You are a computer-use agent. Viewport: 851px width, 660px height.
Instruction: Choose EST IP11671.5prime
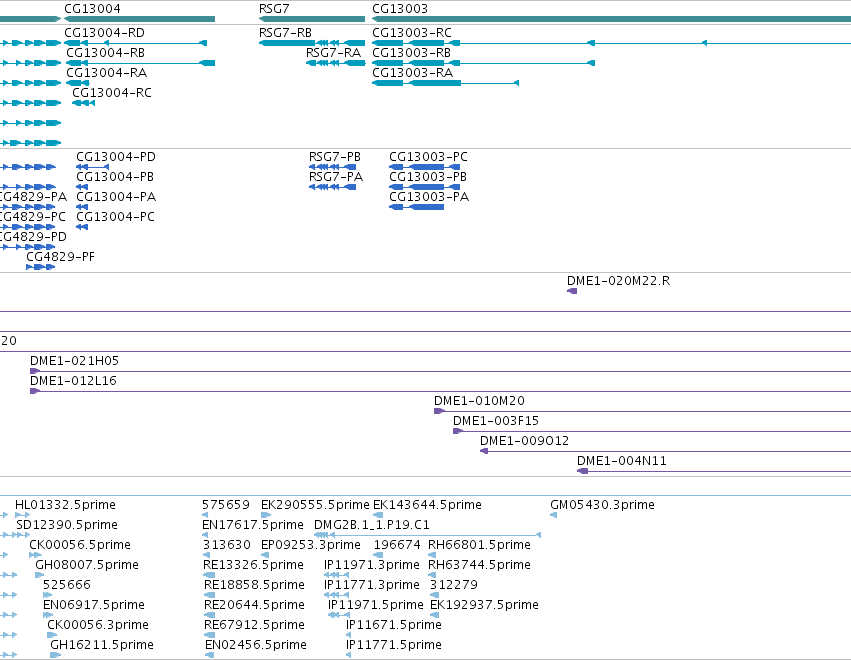click(x=348, y=635)
